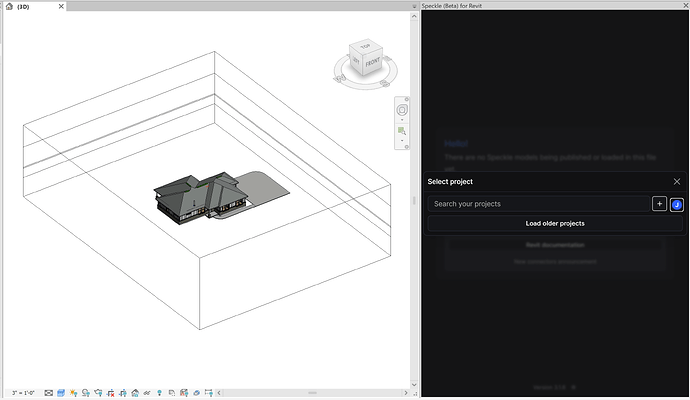The width and height of the screenshot is (690, 400).
Task: Open rendering dialog icon in view bar
Action: click(x=98, y=393)
